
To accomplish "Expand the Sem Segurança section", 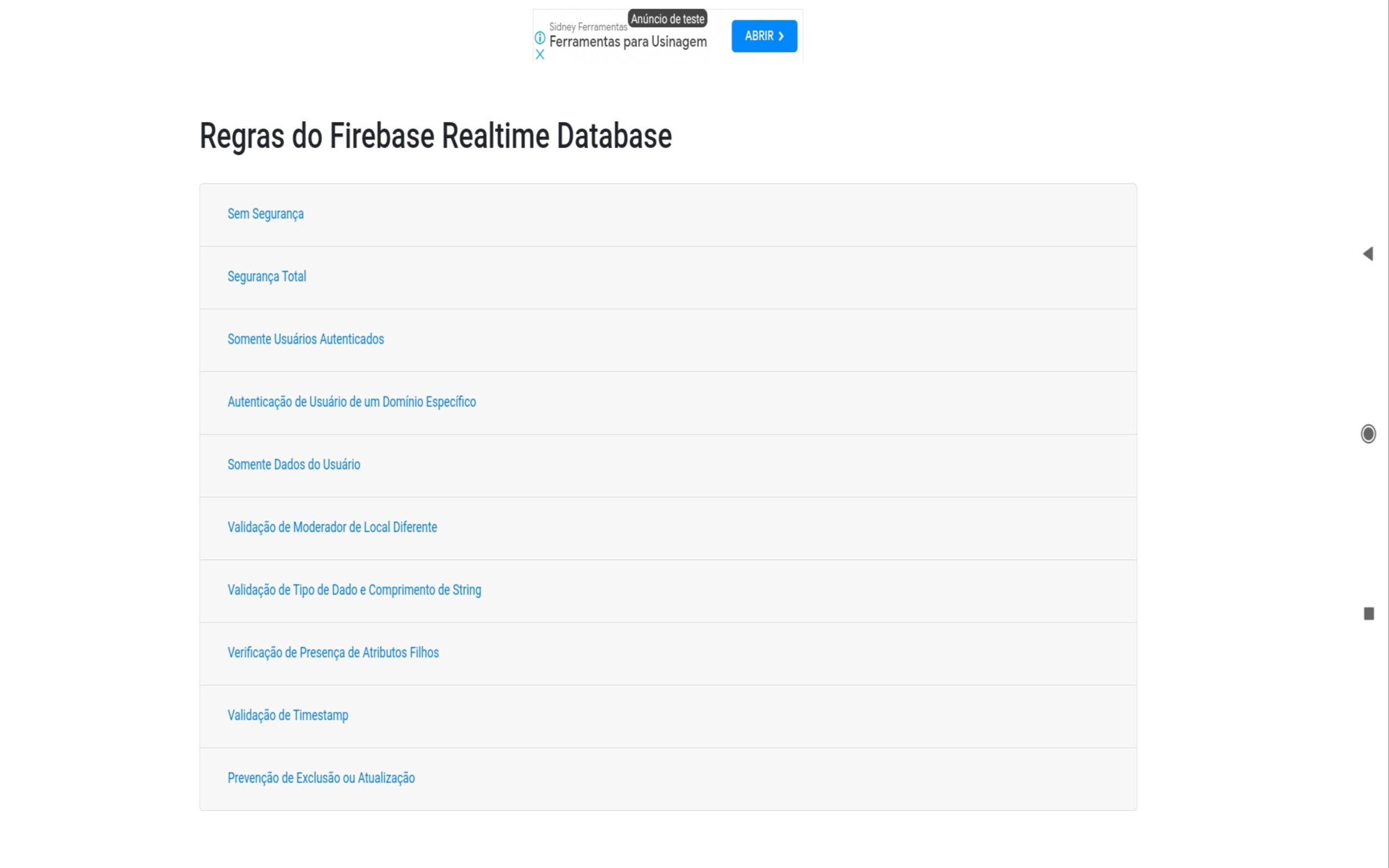I will tap(265, 214).
